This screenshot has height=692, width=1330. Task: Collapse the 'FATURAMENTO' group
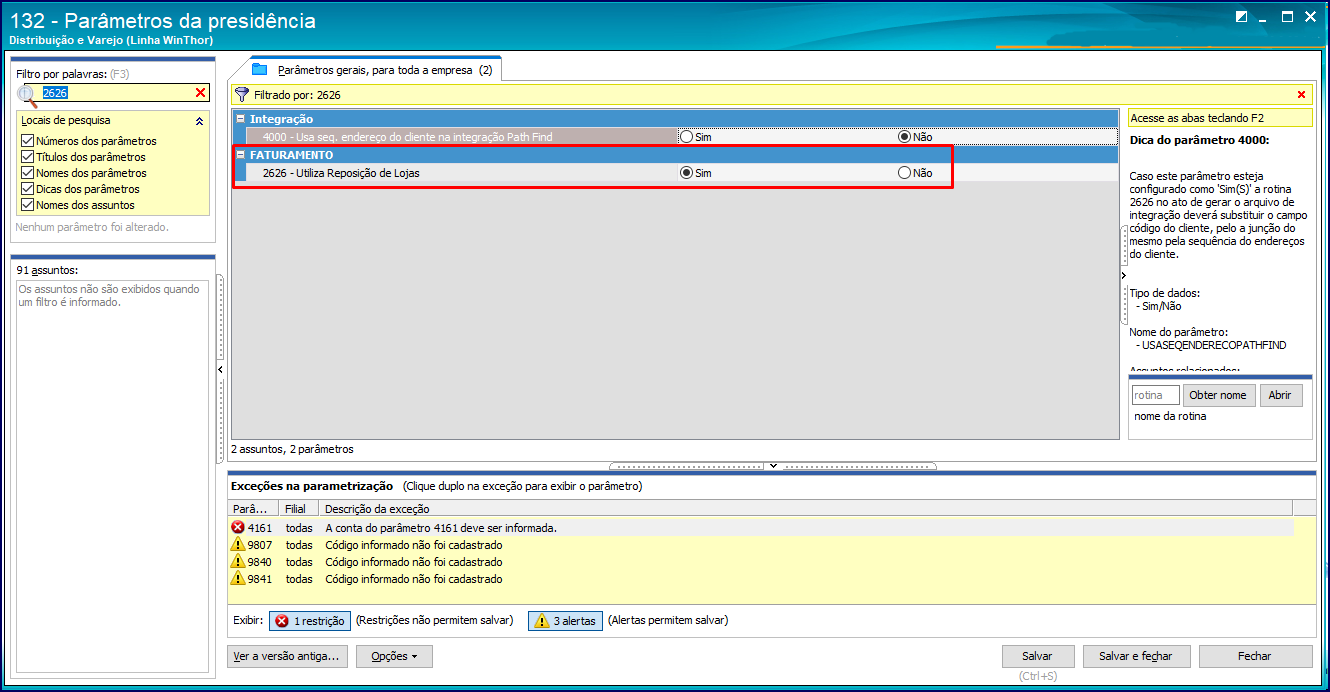240,155
